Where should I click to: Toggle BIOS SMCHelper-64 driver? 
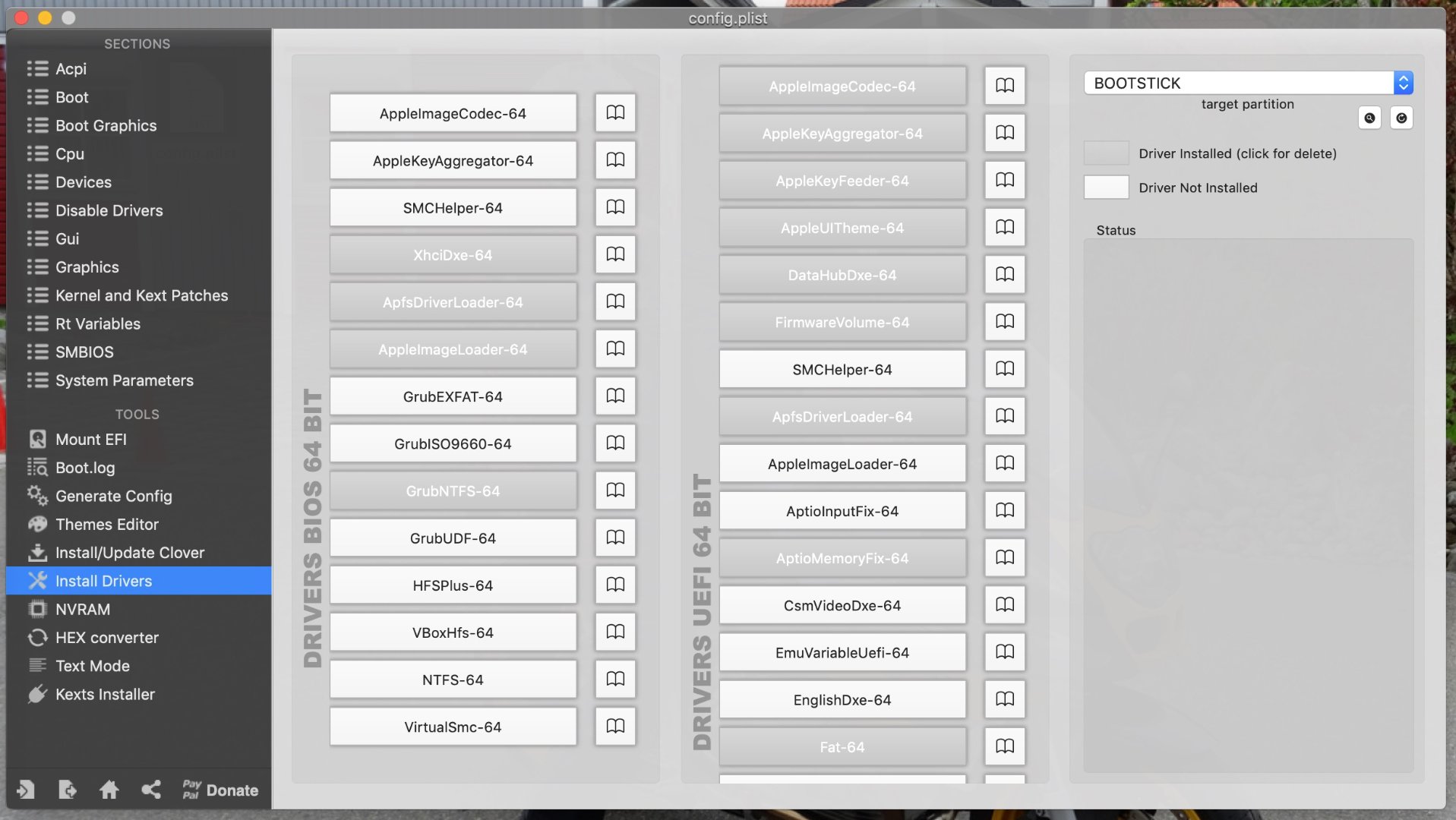click(453, 207)
